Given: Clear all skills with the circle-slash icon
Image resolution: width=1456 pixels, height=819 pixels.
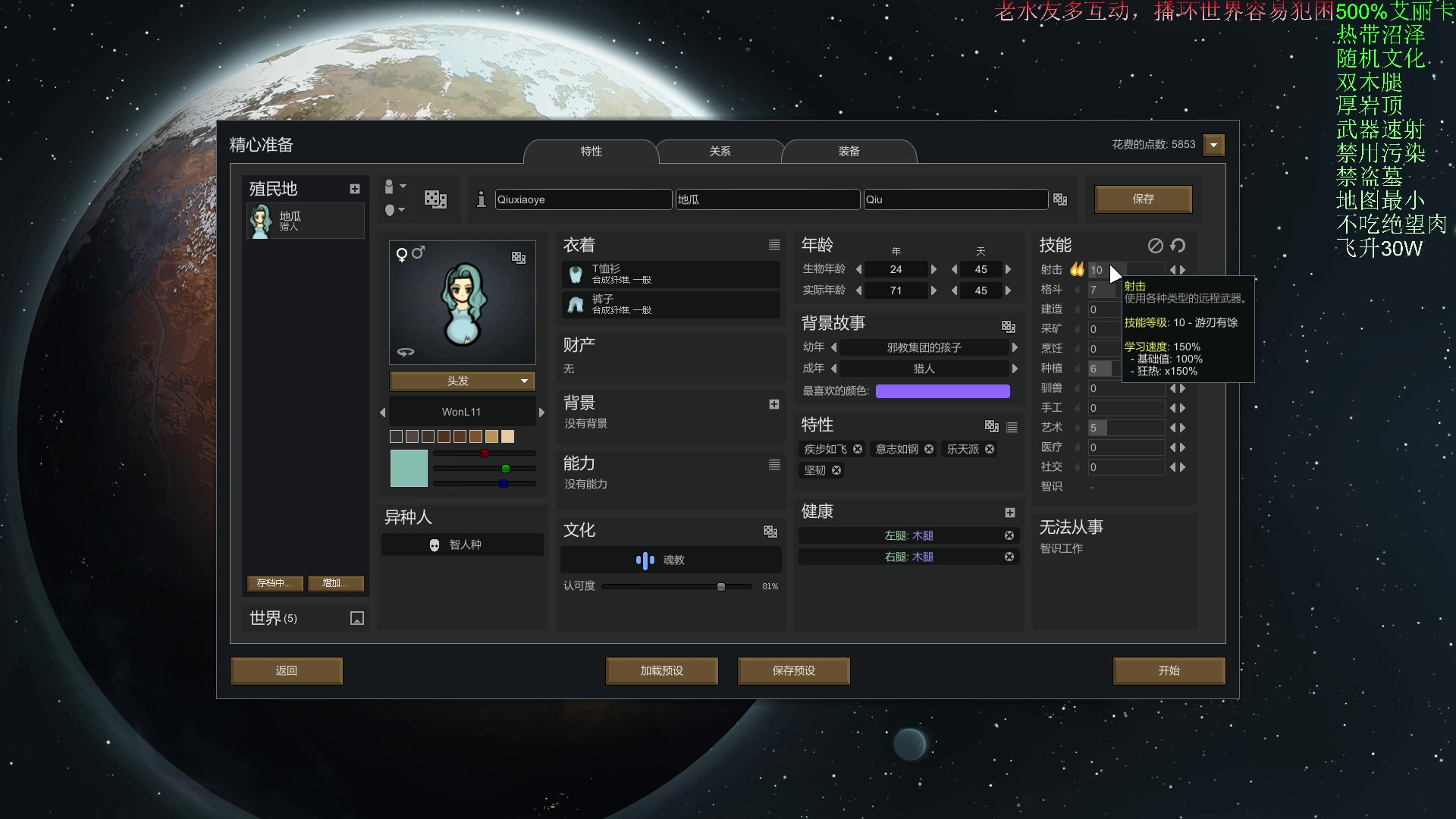Looking at the screenshot, I should pyautogui.click(x=1156, y=245).
